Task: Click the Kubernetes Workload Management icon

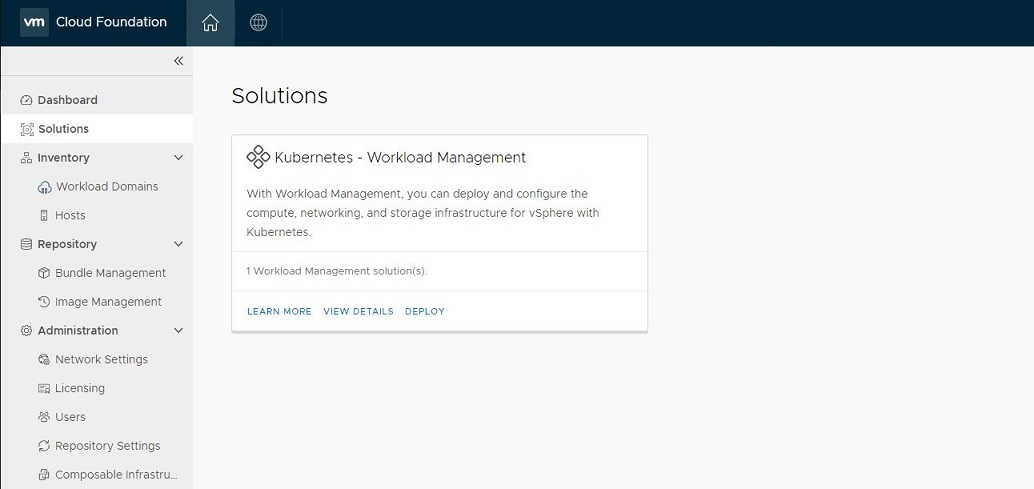Action: tap(258, 158)
